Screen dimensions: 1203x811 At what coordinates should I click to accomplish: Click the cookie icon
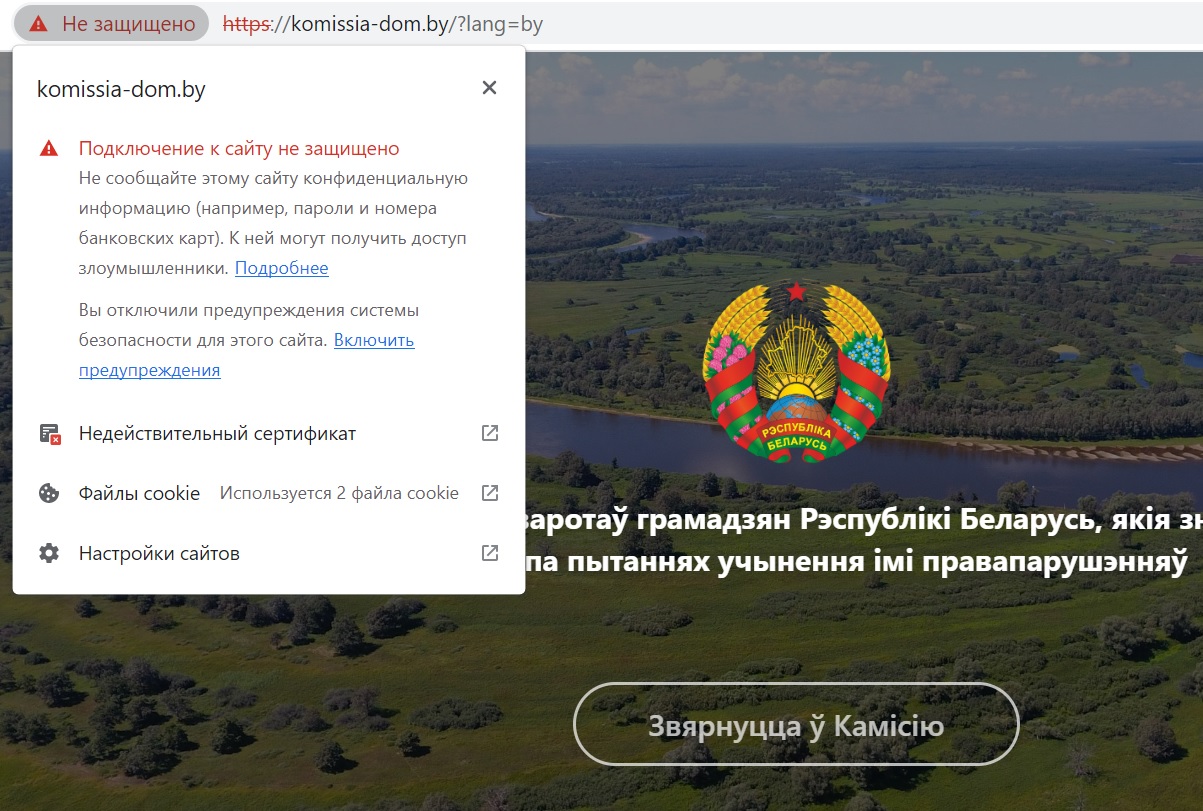pyautogui.click(x=48, y=493)
